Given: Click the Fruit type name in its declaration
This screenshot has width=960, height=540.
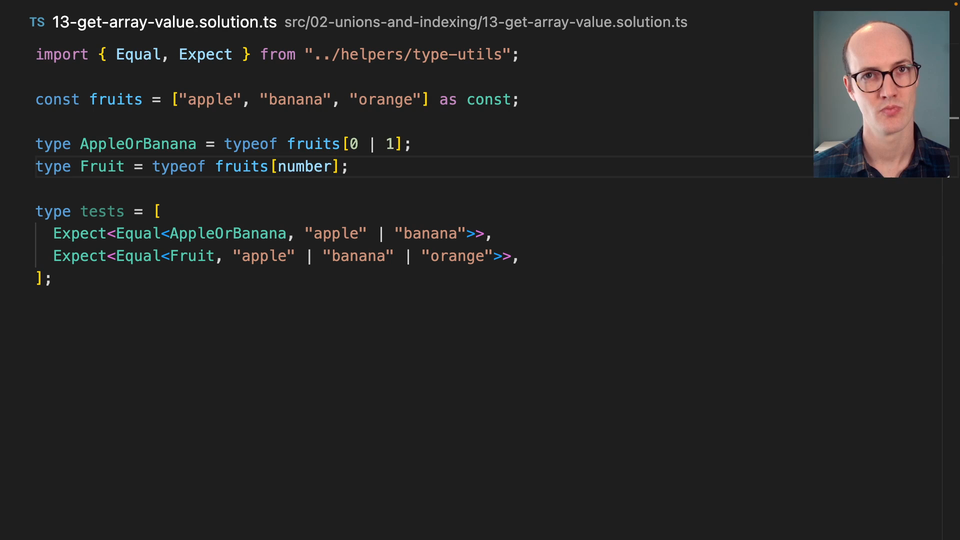Looking at the screenshot, I should [x=102, y=166].
